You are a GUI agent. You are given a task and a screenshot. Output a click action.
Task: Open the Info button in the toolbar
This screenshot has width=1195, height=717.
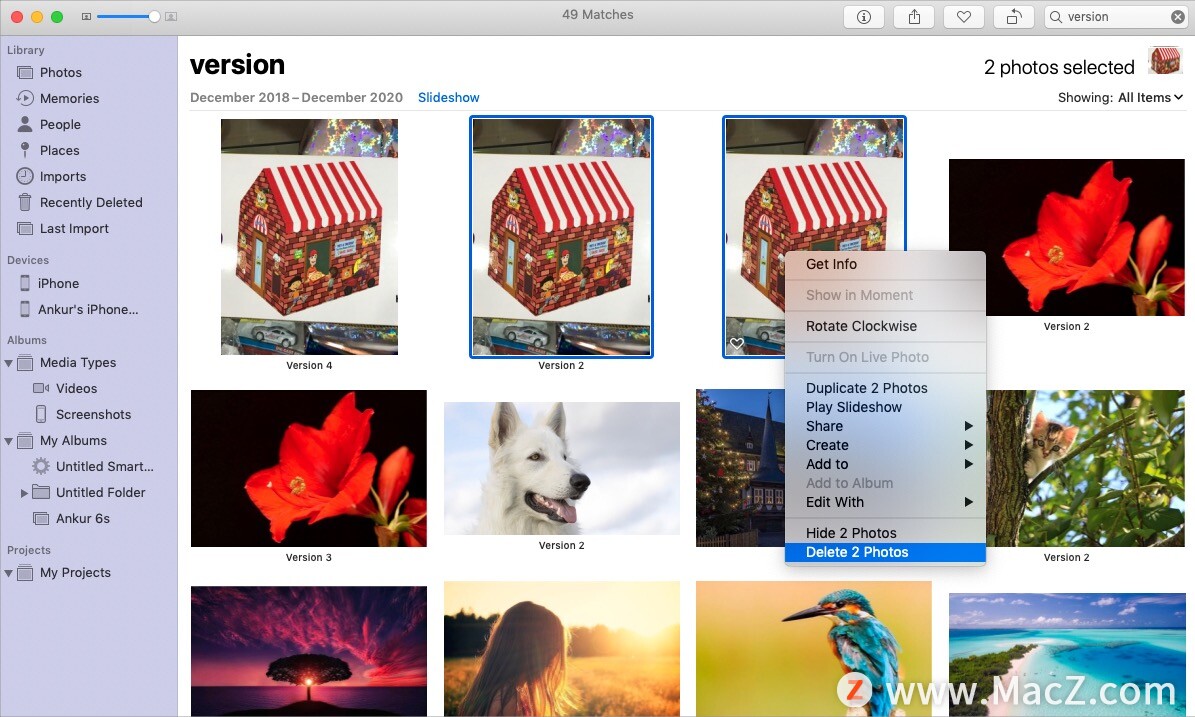pos(863,17)
